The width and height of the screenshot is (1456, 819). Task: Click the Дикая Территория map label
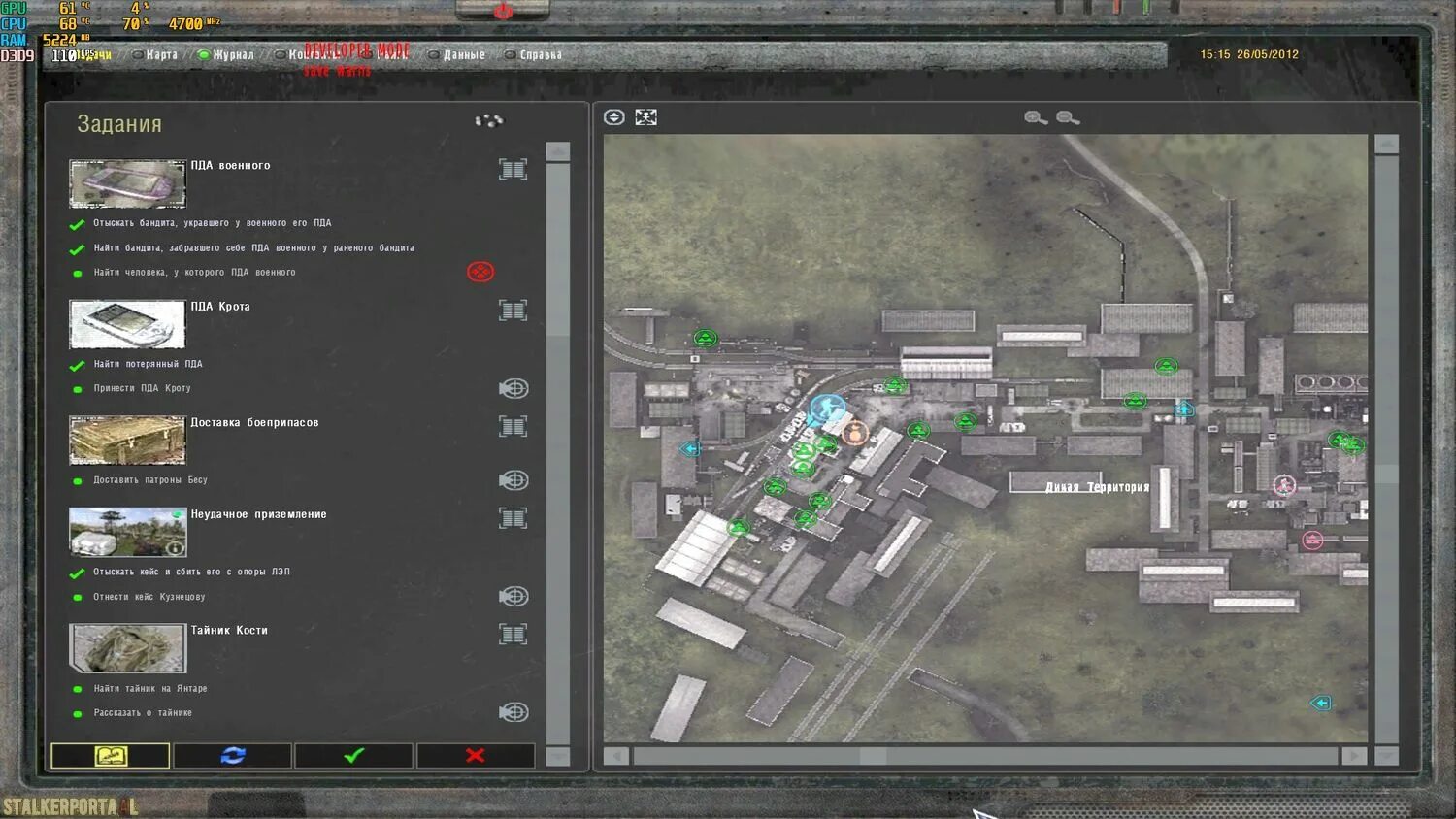click(1097, 487)
